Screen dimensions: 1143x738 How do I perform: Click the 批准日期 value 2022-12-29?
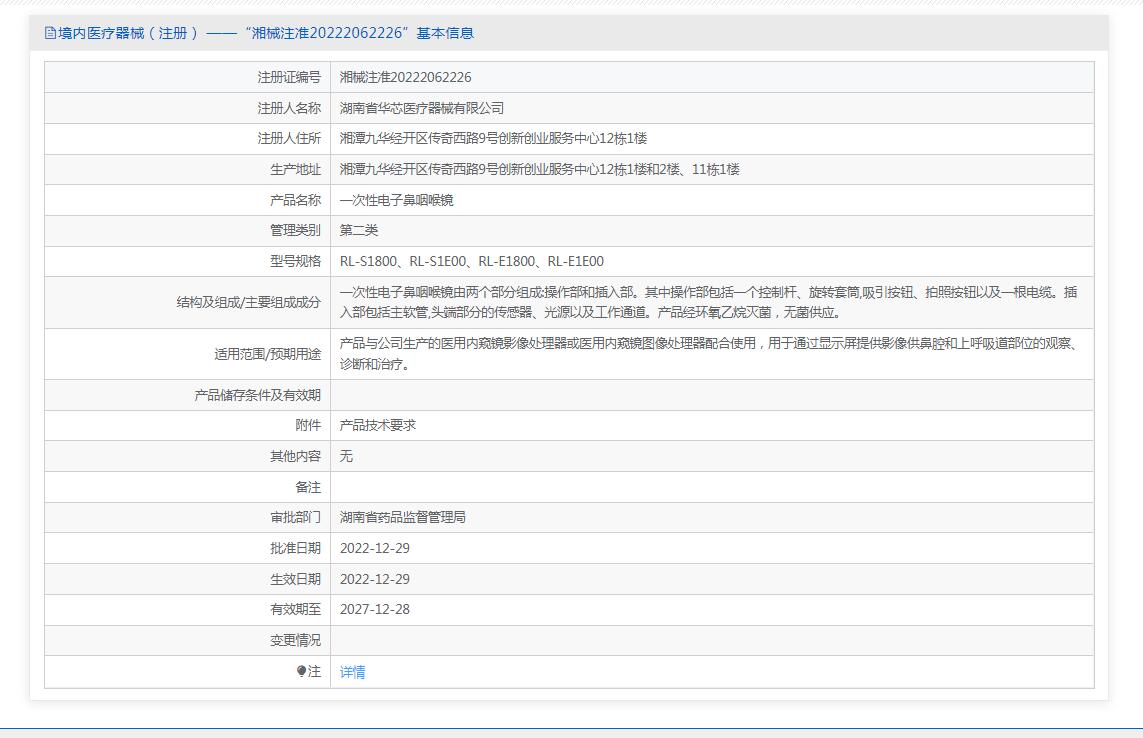pyautogui.click(x=374, y=548)
